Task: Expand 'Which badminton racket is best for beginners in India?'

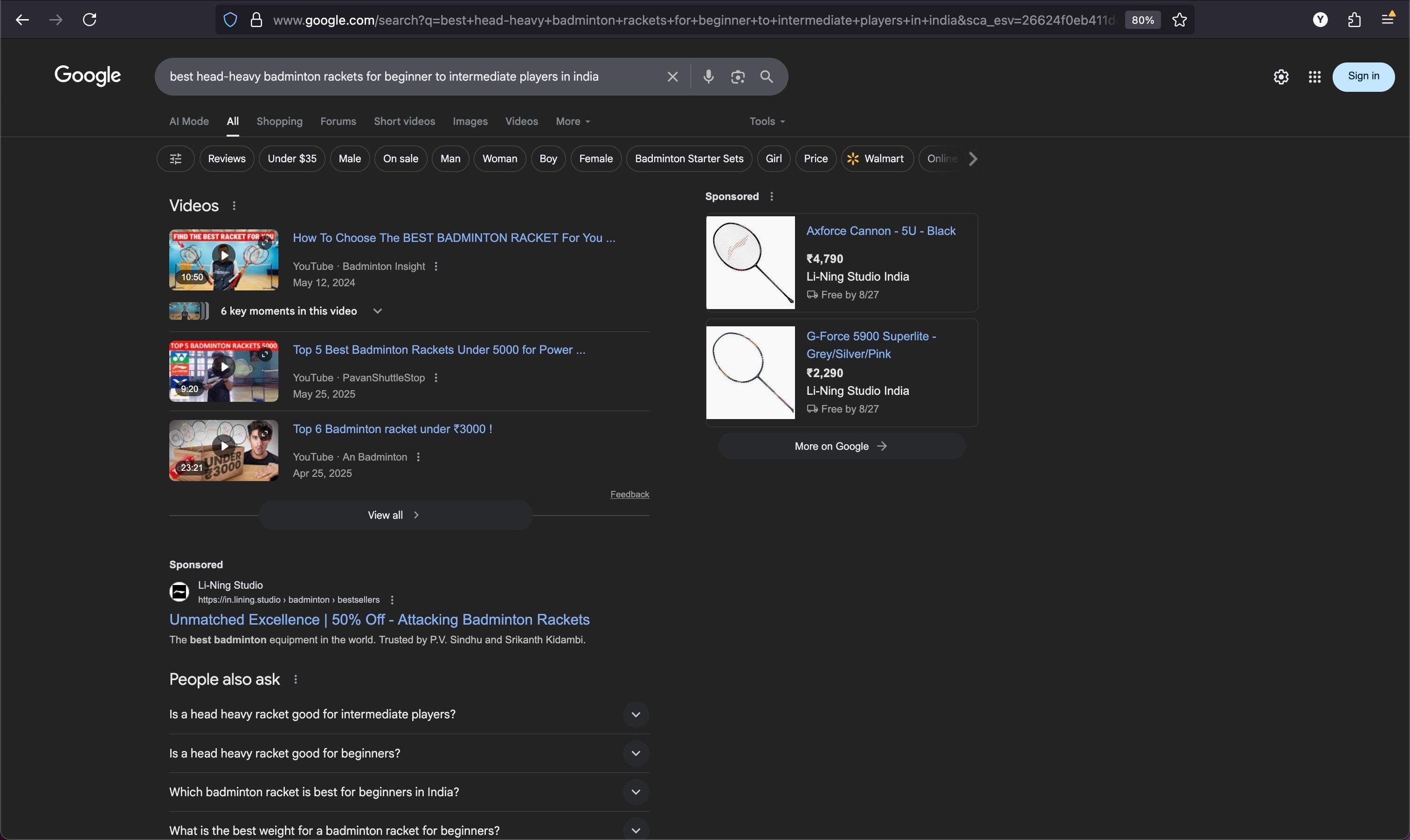Action: [408, 792]
